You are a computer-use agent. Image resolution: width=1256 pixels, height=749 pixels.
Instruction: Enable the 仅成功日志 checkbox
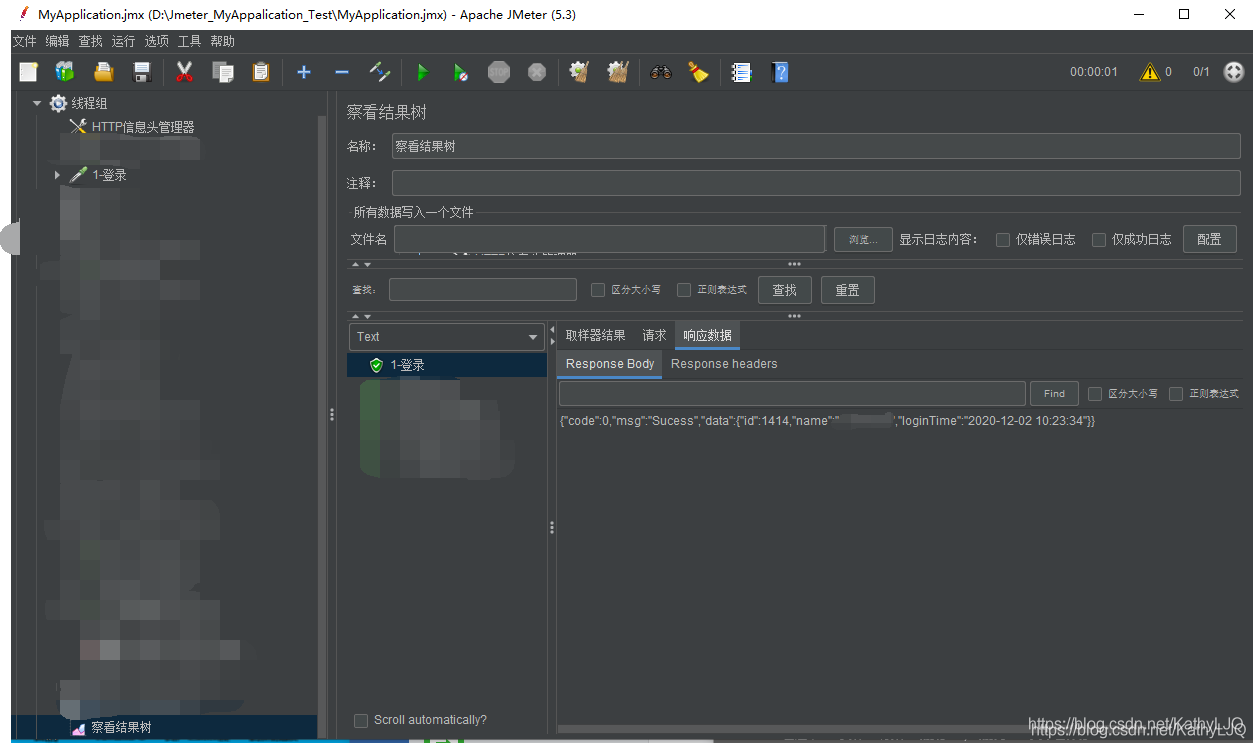point(1099,240)
